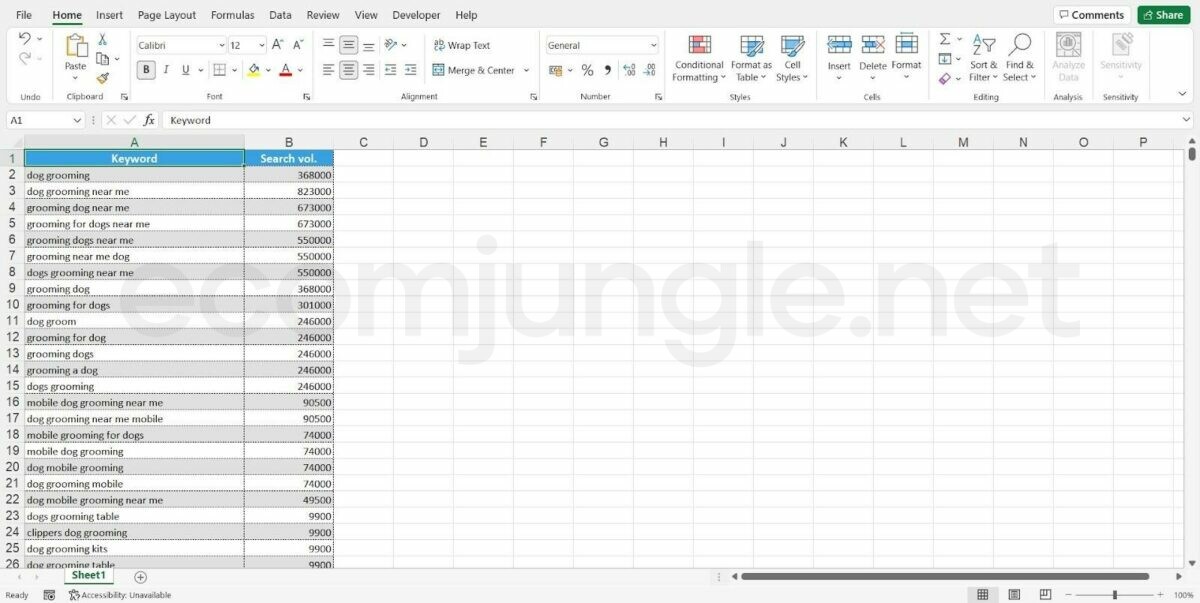Click the Format as Table icon
Screen dimensions: 1200x603
point(751,58)
